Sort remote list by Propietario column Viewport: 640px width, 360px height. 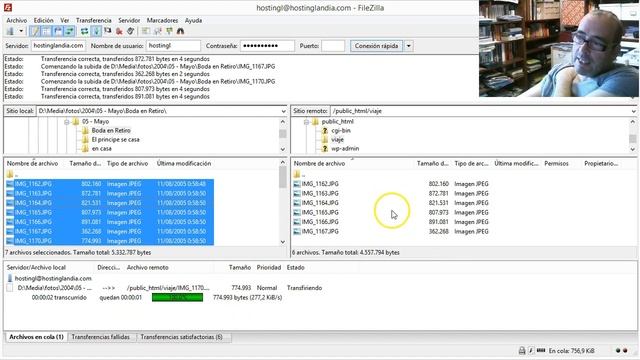pos(601,163)
